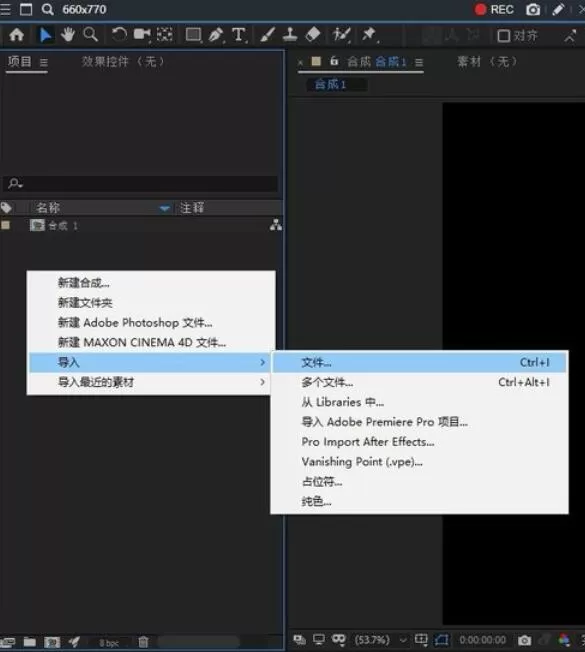The height and width of the screenshot is (652, 585).
Task: Enable the 对齐 snapping checkbox
Action: pyautogui.click(x=504, y=36)
